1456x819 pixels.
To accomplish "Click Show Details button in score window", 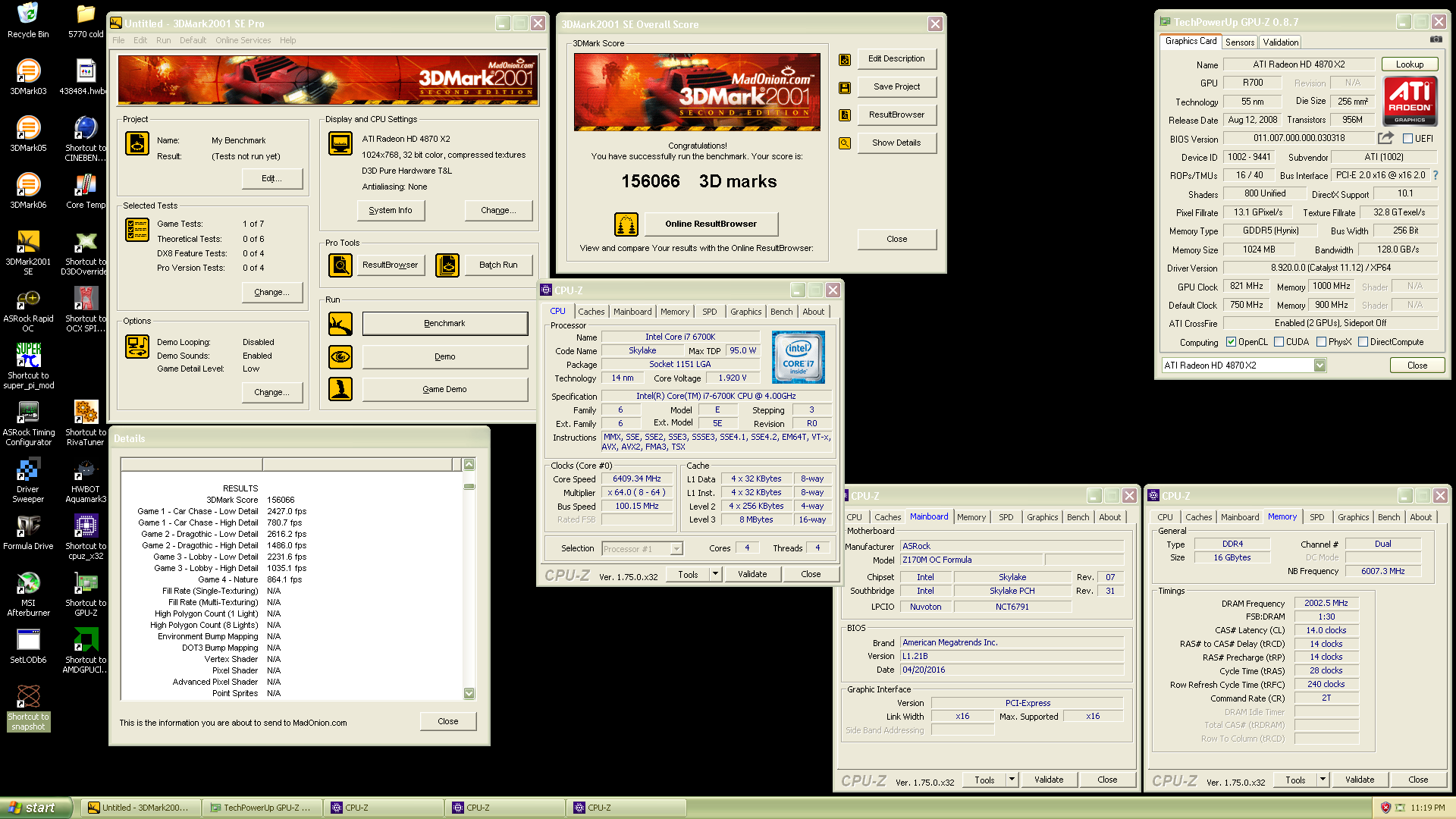I will (x=896, y=143).
